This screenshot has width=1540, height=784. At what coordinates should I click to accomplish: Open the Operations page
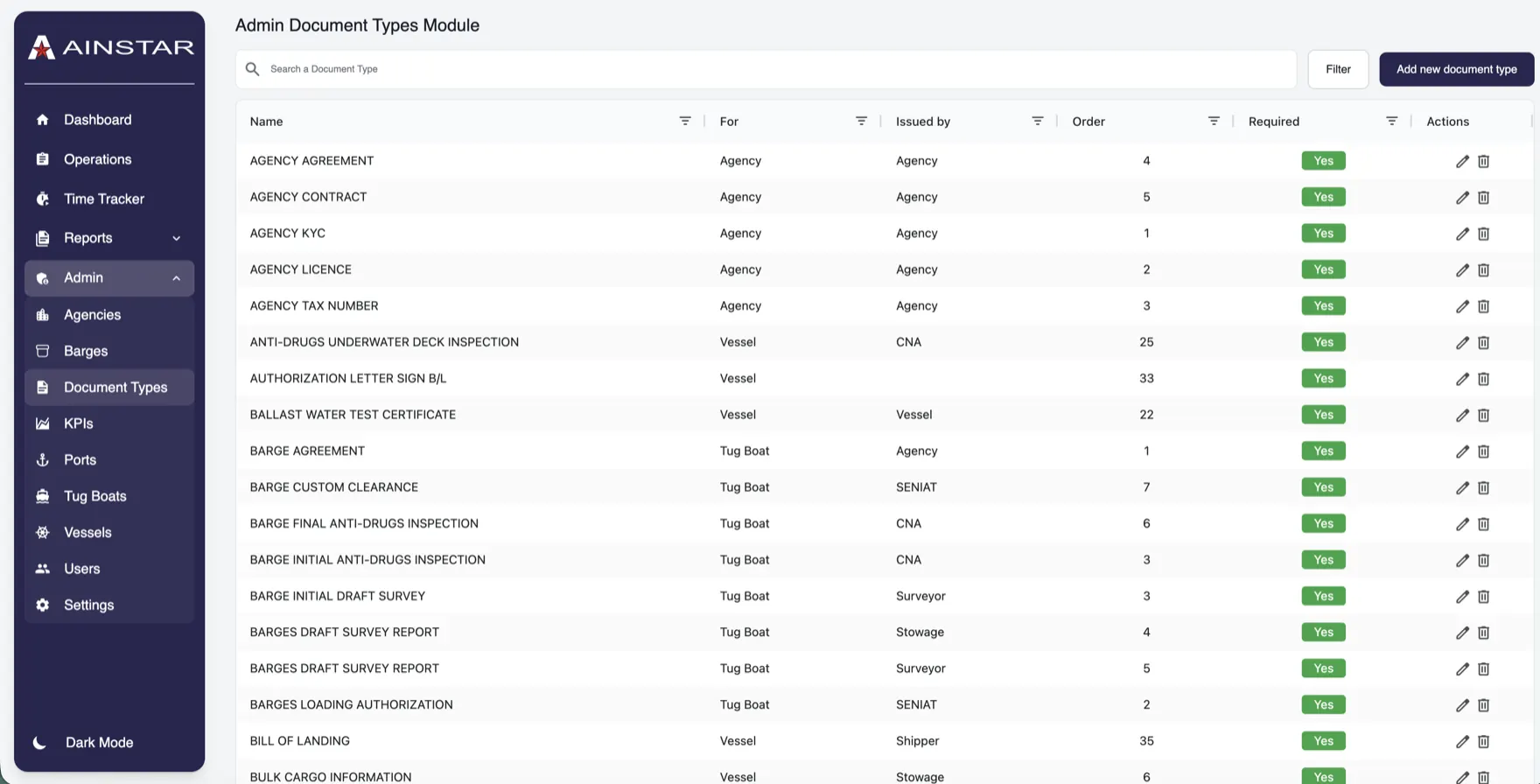[109, 159]
